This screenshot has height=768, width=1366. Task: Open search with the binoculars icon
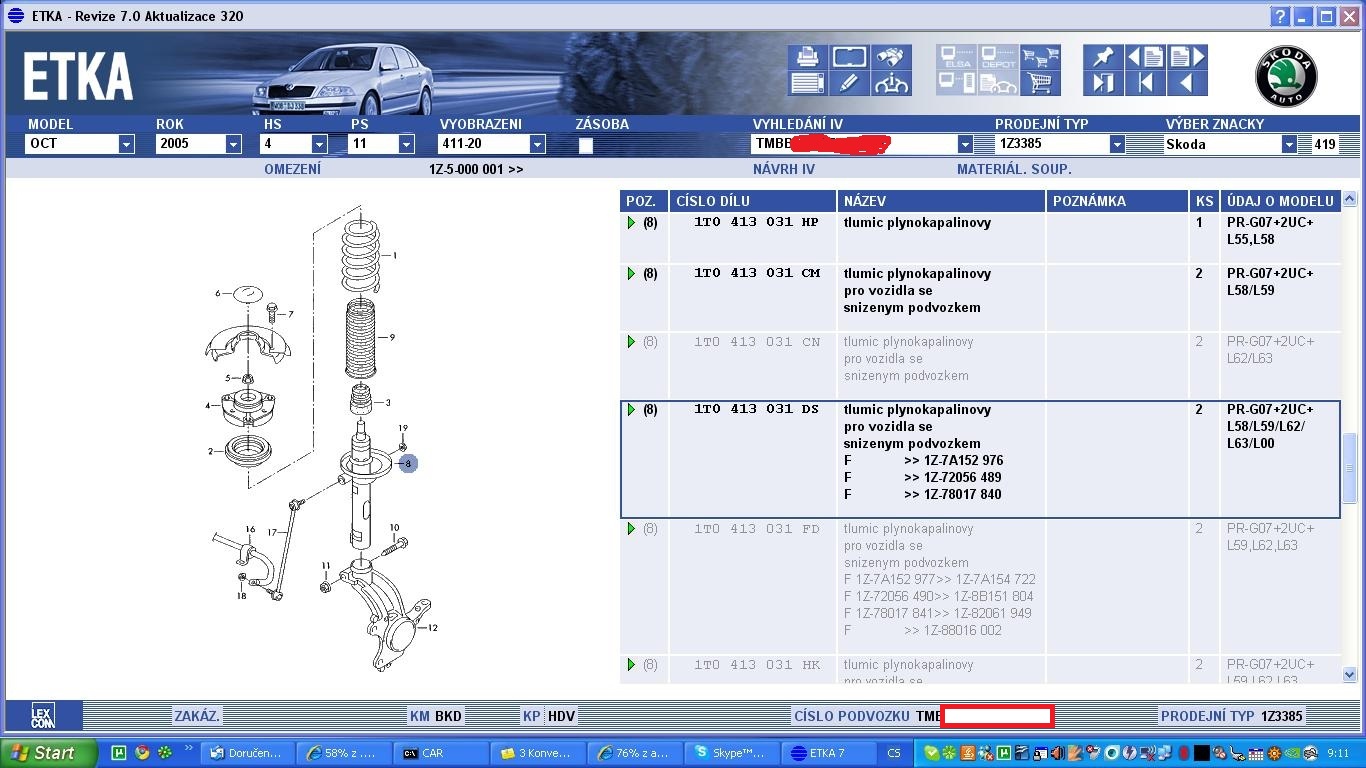point(890,57)
